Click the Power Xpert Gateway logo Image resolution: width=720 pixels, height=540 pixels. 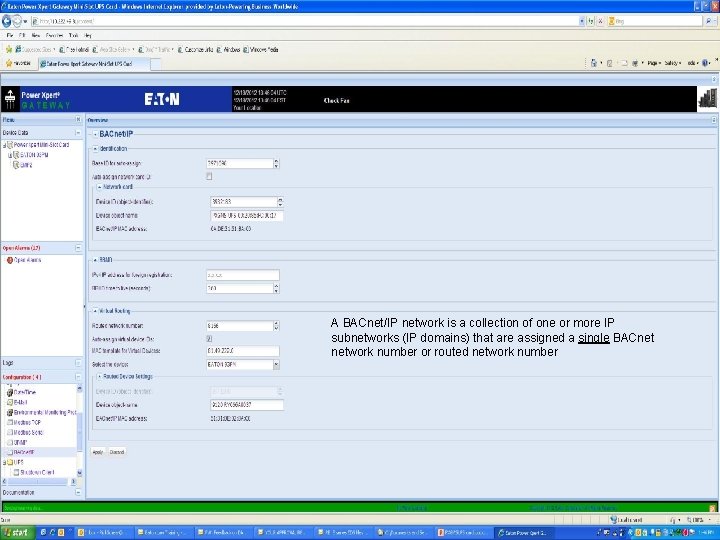[x=37, y=99]
